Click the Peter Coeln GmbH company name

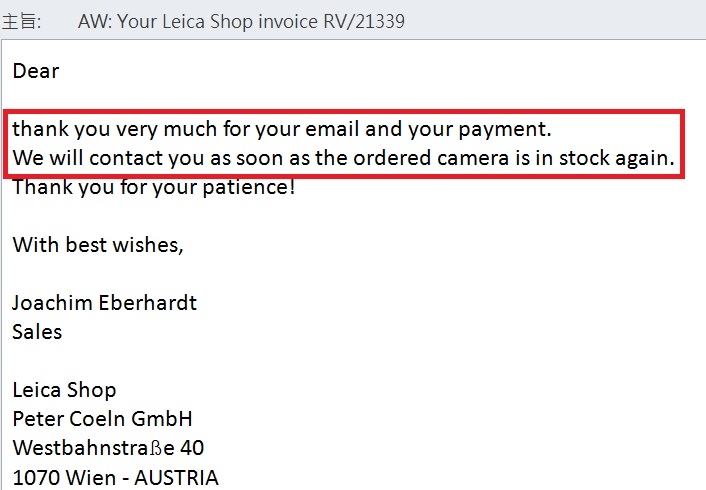(102, 419)
